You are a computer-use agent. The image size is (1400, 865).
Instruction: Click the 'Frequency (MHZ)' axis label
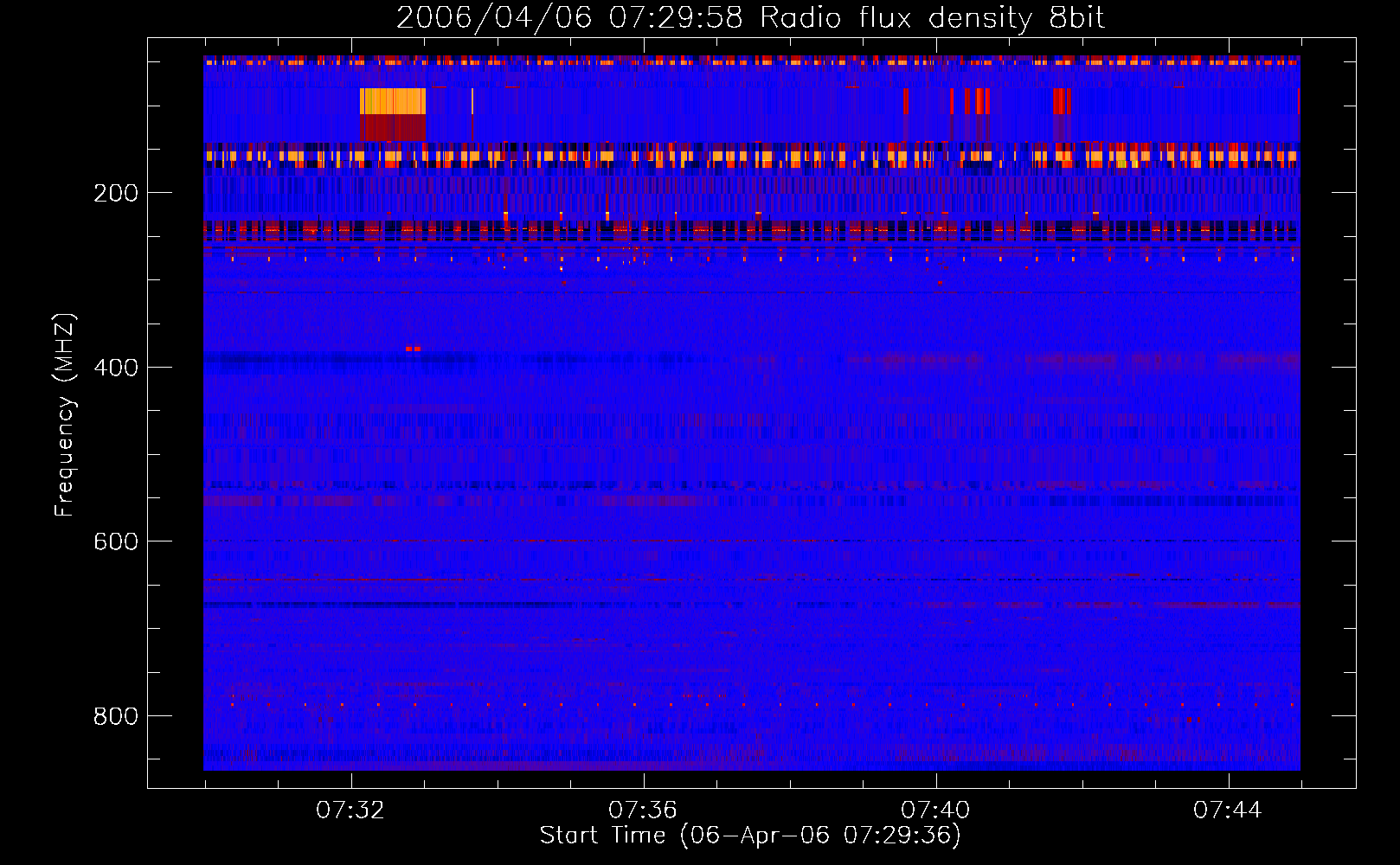pyautogui.click(x=65, y=415)
